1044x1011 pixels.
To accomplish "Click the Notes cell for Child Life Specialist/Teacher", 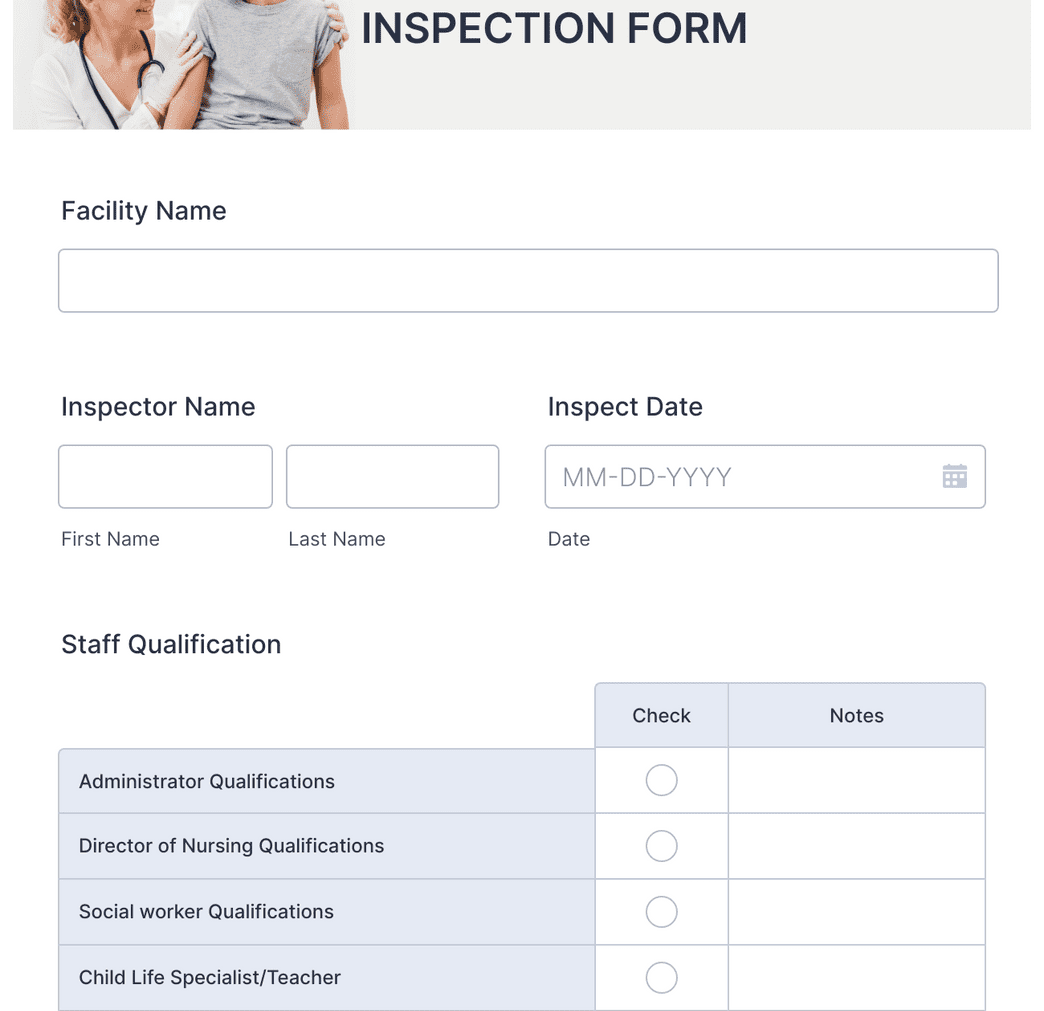I will click(856, 977).
